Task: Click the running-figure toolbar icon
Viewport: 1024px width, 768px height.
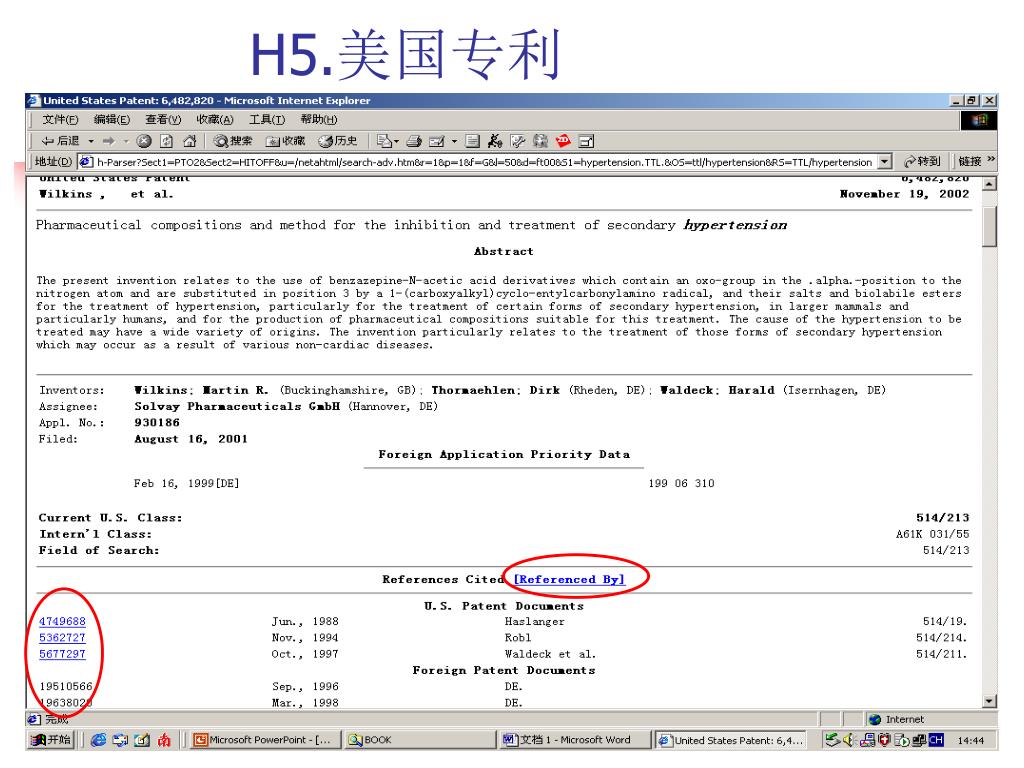Action: pos(495,140)
